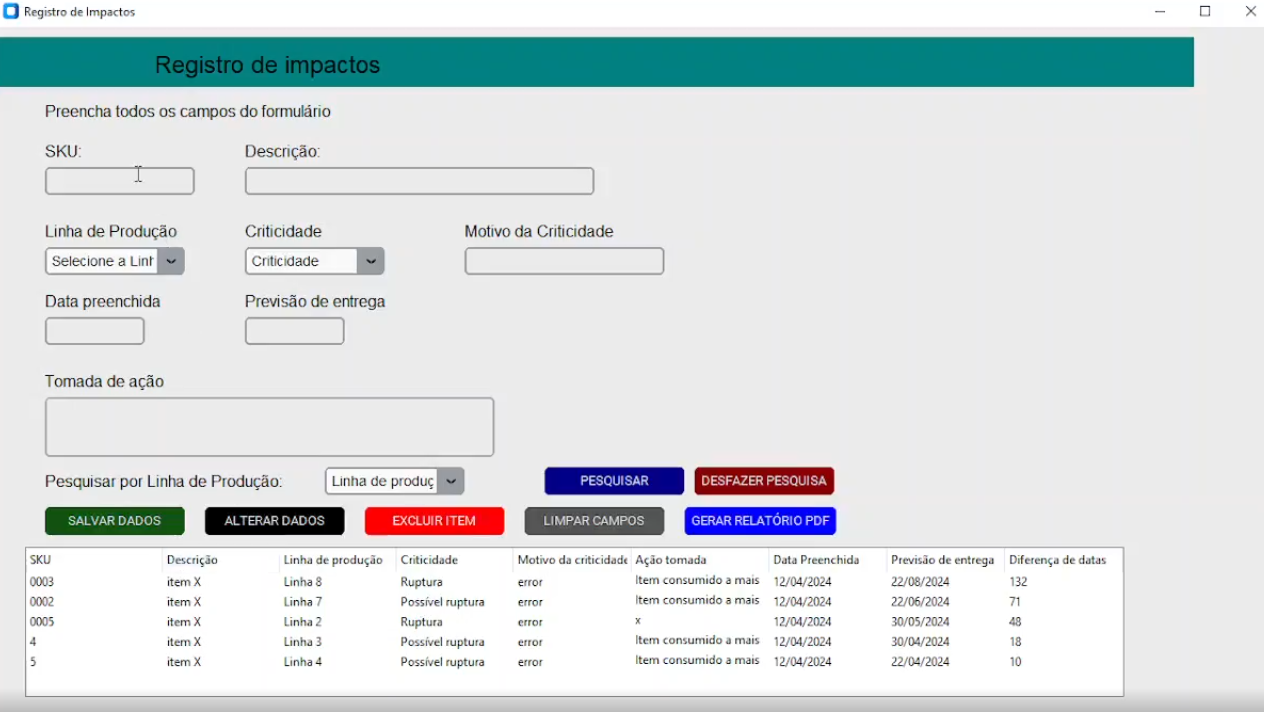Click the SALVAR DADOS button

click(114, 521)
